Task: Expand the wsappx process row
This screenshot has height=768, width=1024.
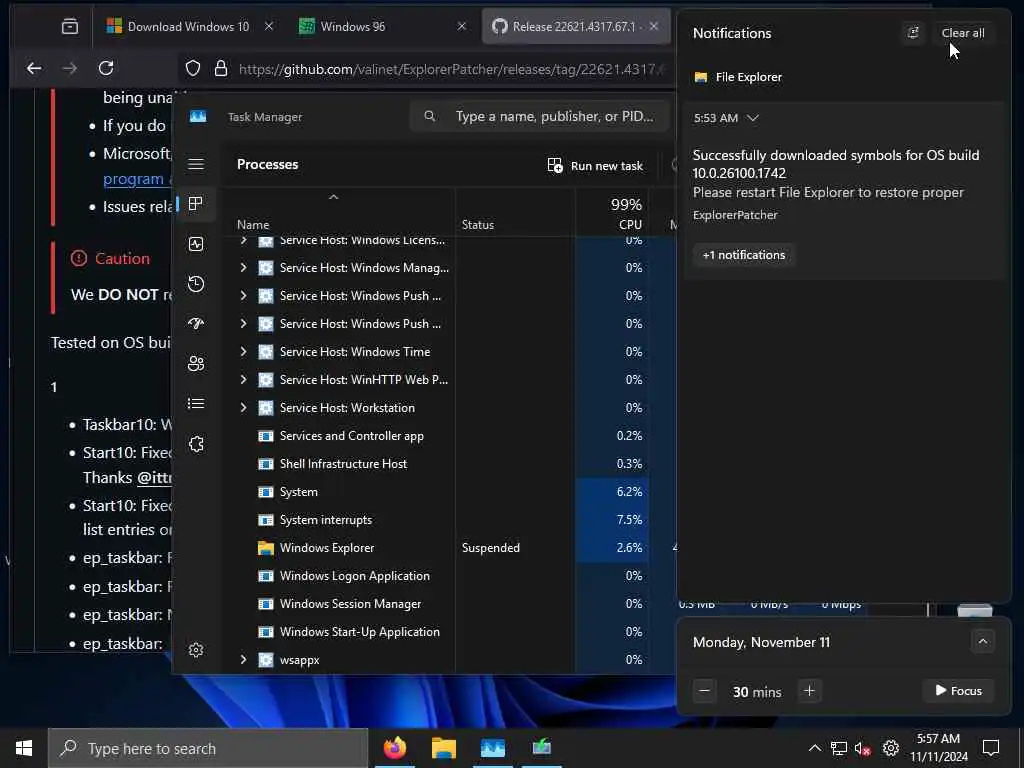Action: tap(243, 660)
